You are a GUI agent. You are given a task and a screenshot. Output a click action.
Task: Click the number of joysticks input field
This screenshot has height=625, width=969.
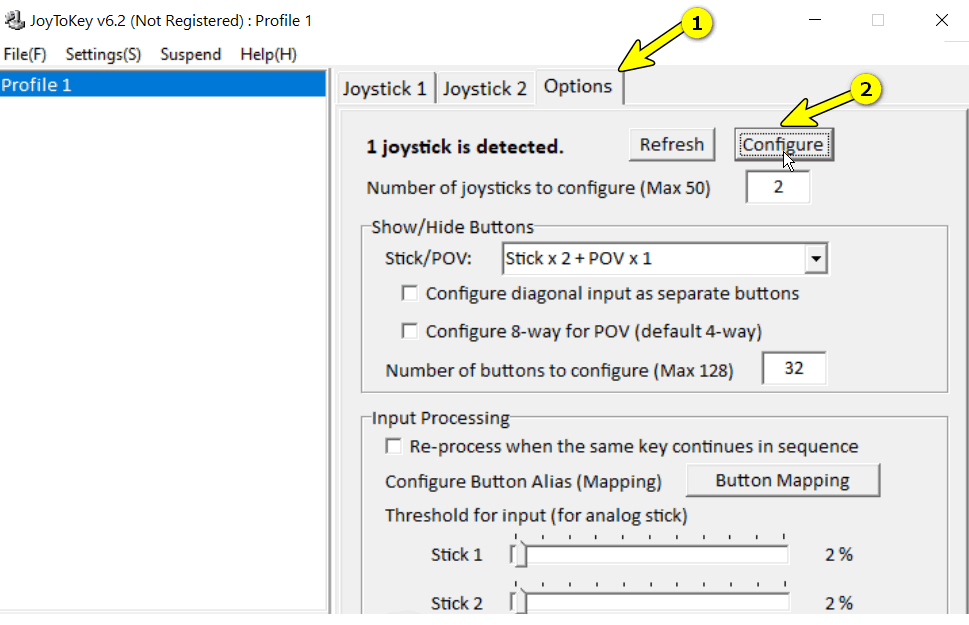778,188
